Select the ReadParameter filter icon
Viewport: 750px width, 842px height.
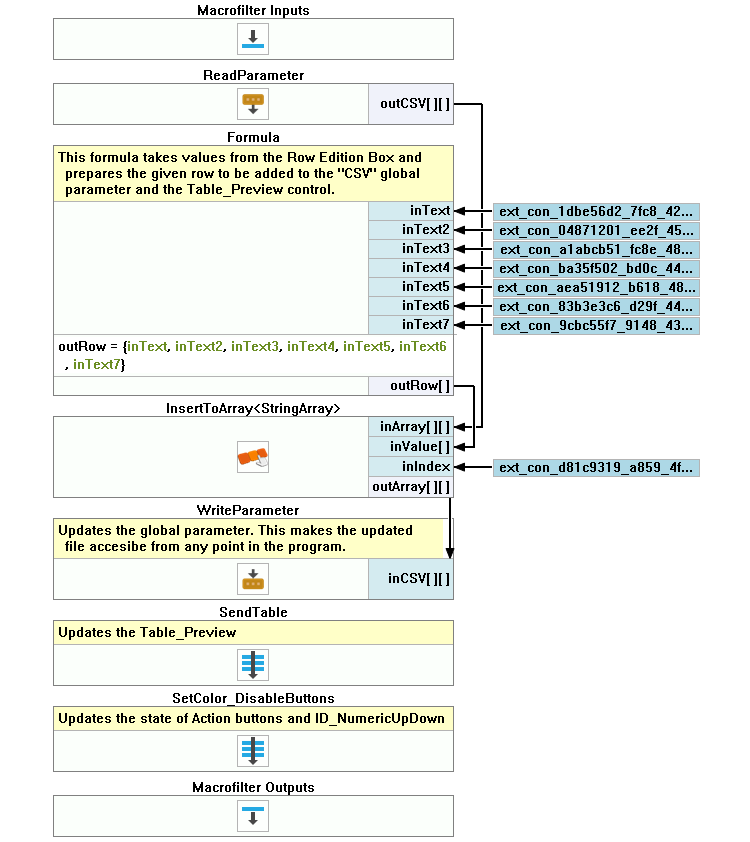click(x=253, y=103)
